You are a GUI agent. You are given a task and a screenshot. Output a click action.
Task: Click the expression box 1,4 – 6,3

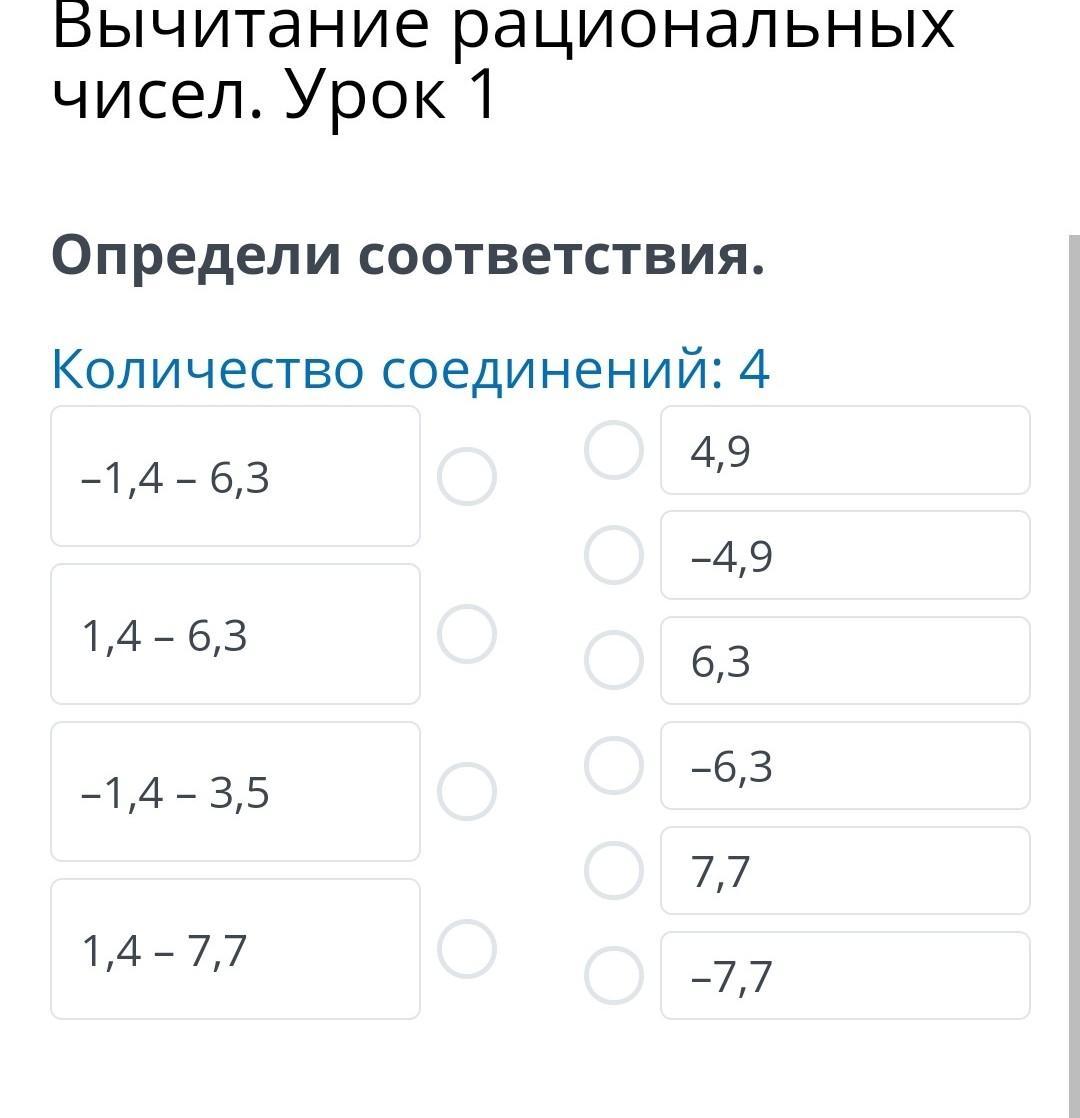[x=235, y=634]
